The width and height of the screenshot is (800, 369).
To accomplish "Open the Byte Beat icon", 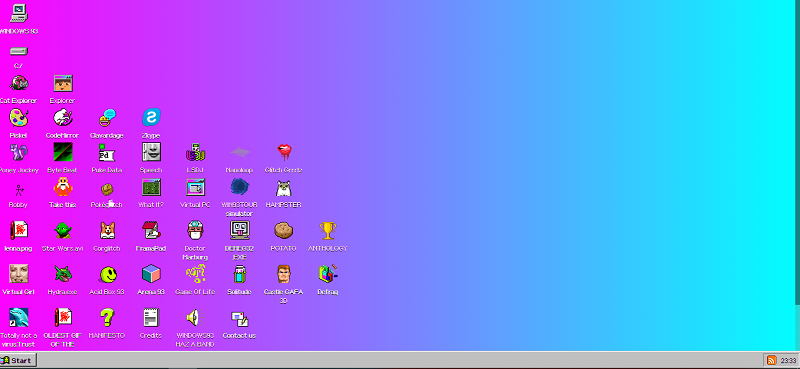I will tap(63, 152).
